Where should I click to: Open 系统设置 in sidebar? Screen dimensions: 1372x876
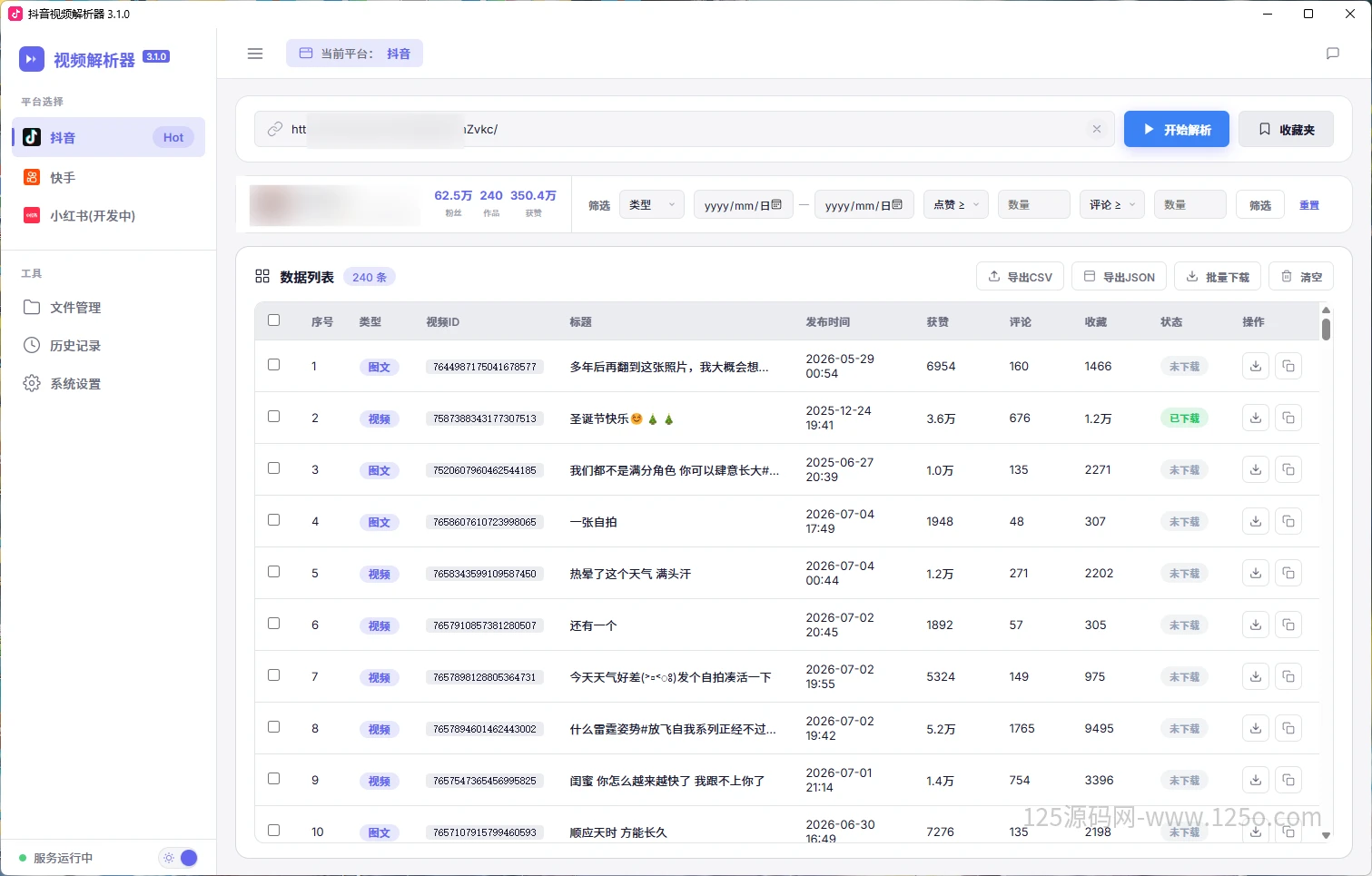coord(109,384)
